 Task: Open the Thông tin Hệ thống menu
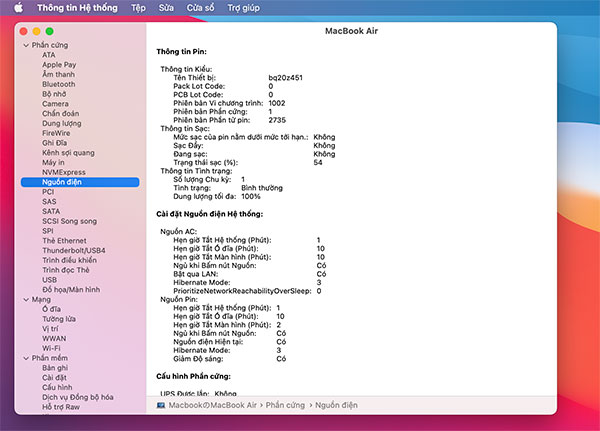(x=77, y=8)
